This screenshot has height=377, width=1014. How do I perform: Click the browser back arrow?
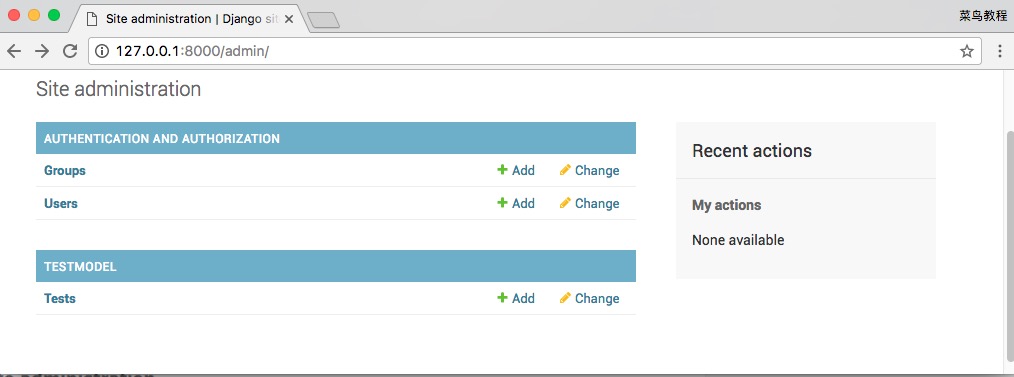pos(14,51)
